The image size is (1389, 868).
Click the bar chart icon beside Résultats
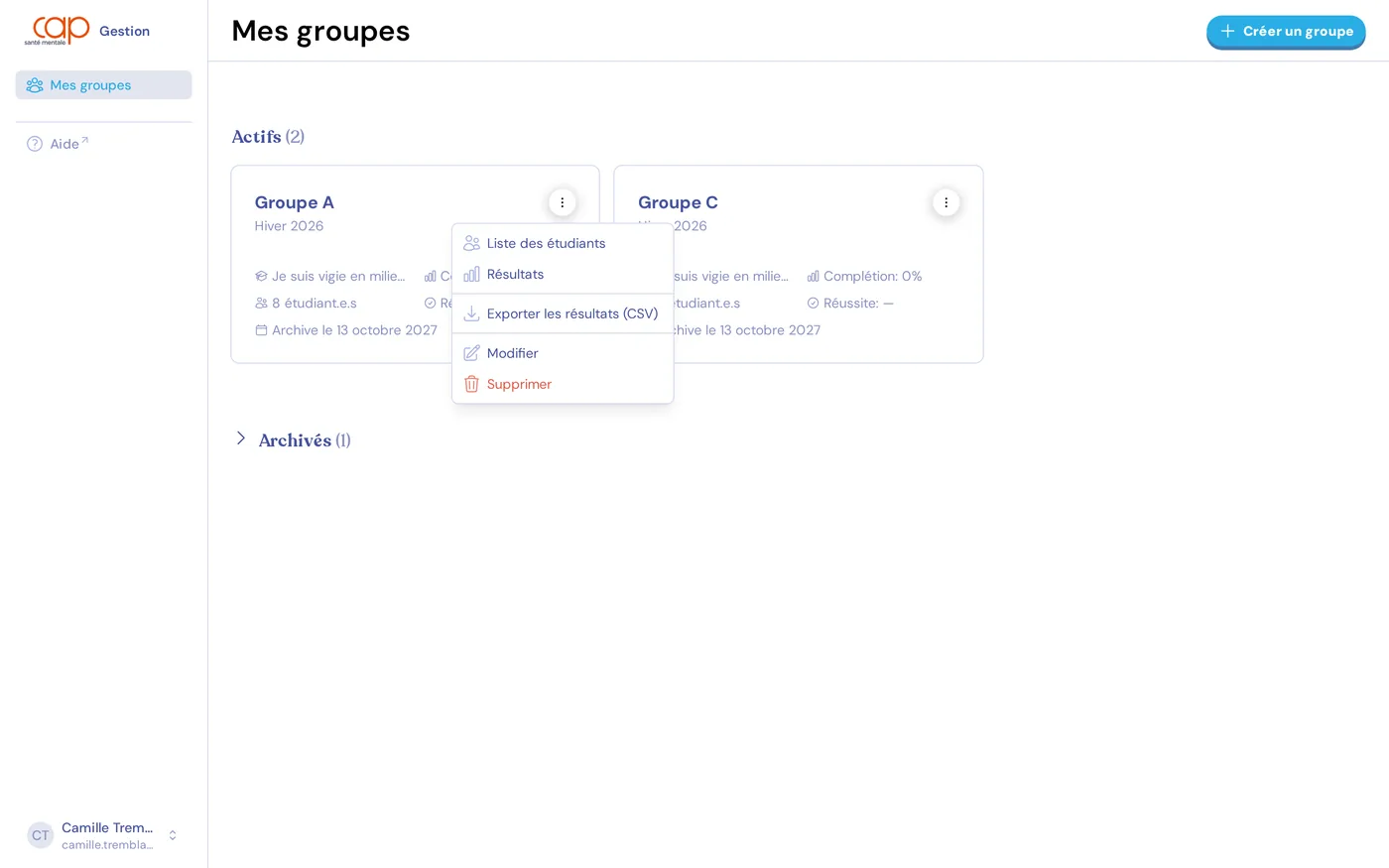click(x=471, y=274)
